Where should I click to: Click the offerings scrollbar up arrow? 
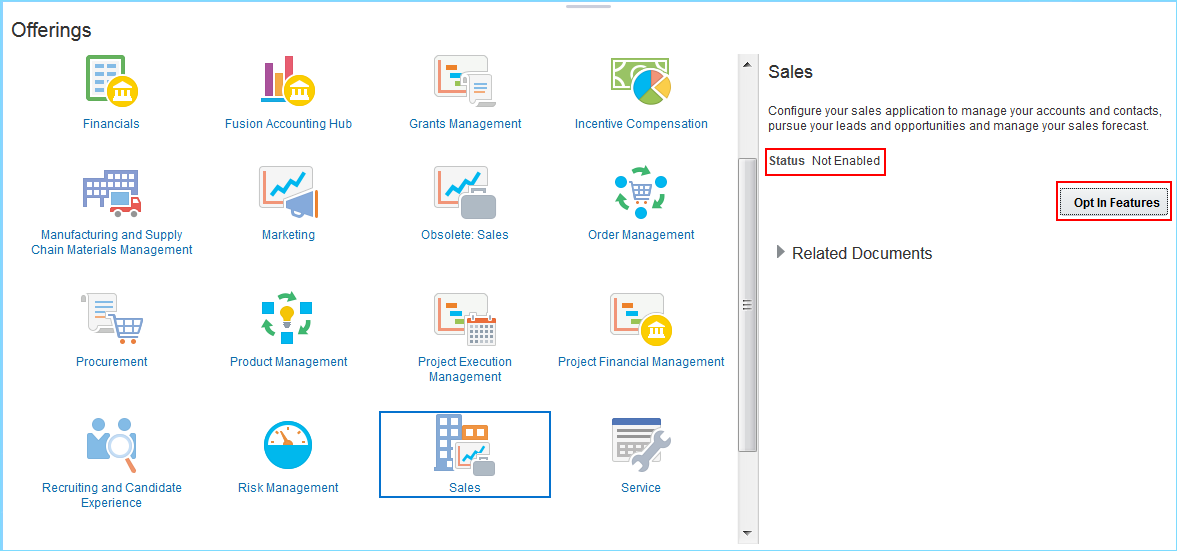tap(747, 65)
